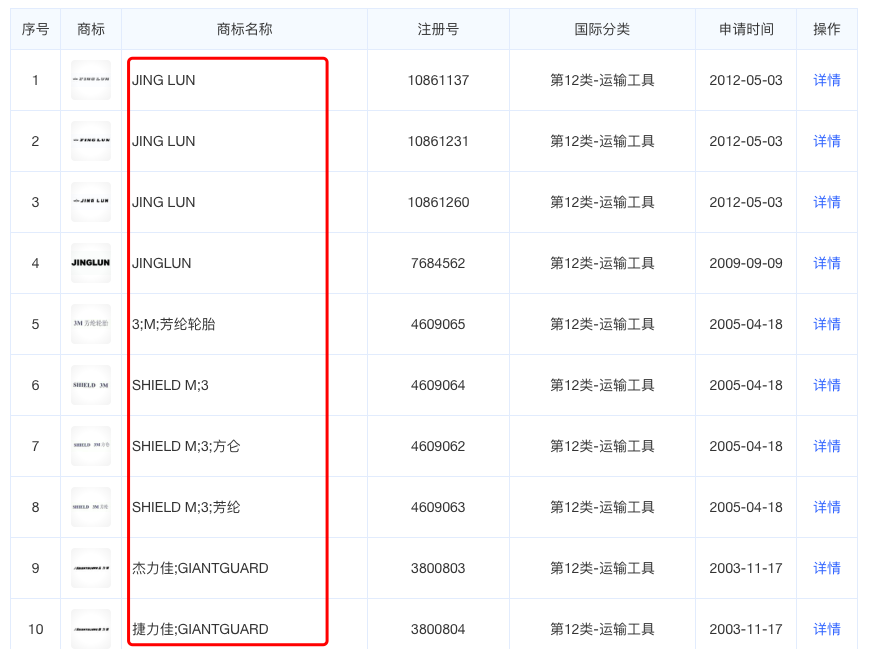Click the 国际分类 column header
This screenshot has width=871, height=649.
pyautogui.click(x=602, y=29)
